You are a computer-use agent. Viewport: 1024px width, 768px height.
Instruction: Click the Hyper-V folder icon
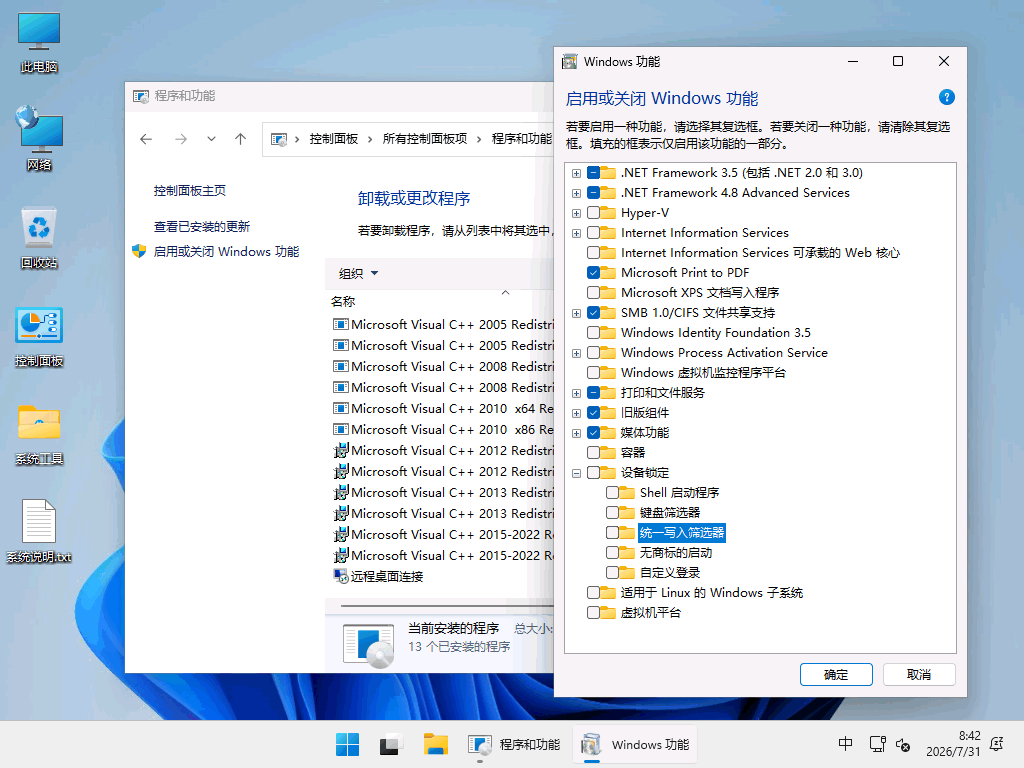pos(608,213)
